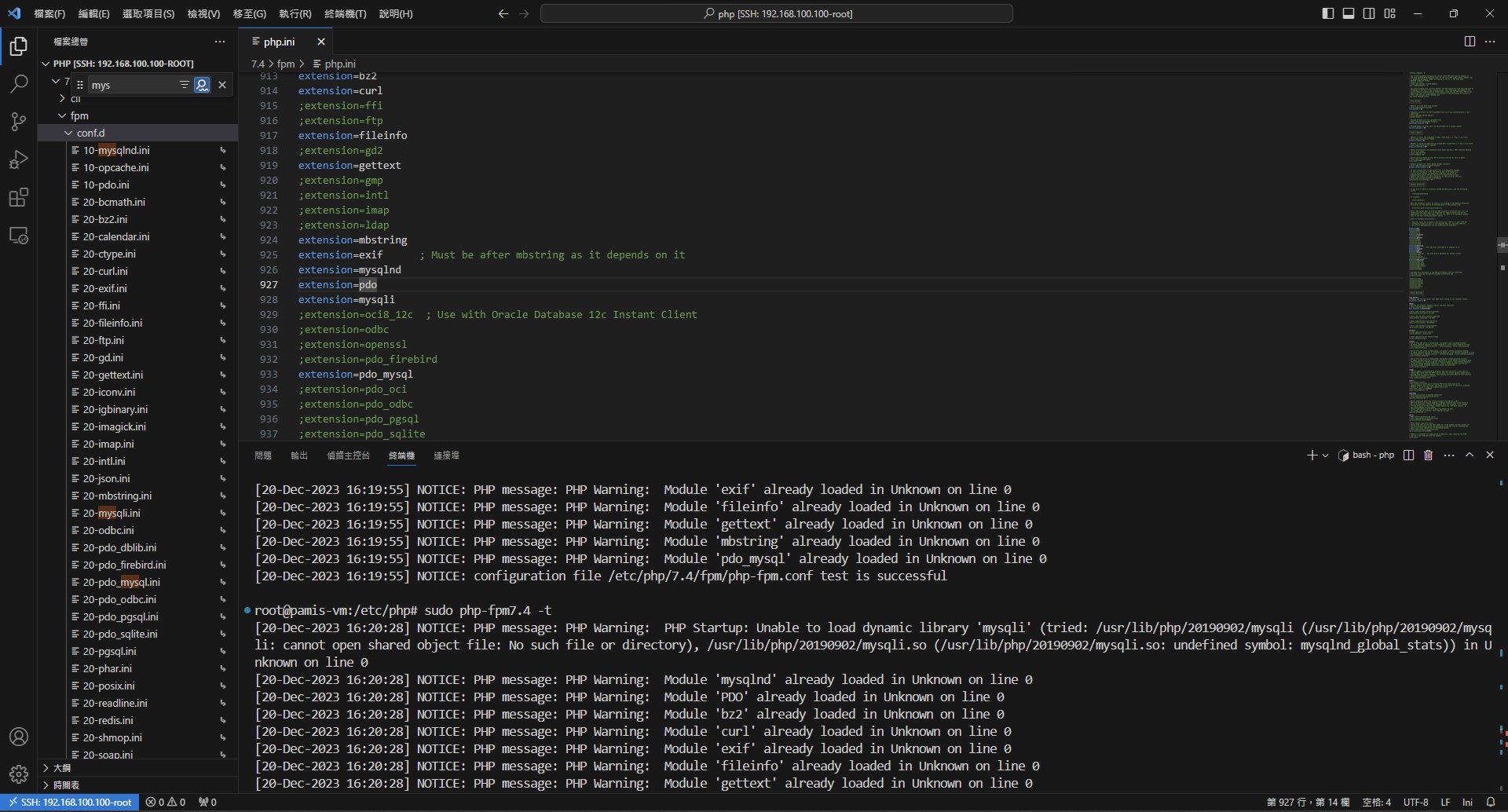Screen dimensions: 1508x812
Task: Click forwarded ports status item
Action: point(208,803)
